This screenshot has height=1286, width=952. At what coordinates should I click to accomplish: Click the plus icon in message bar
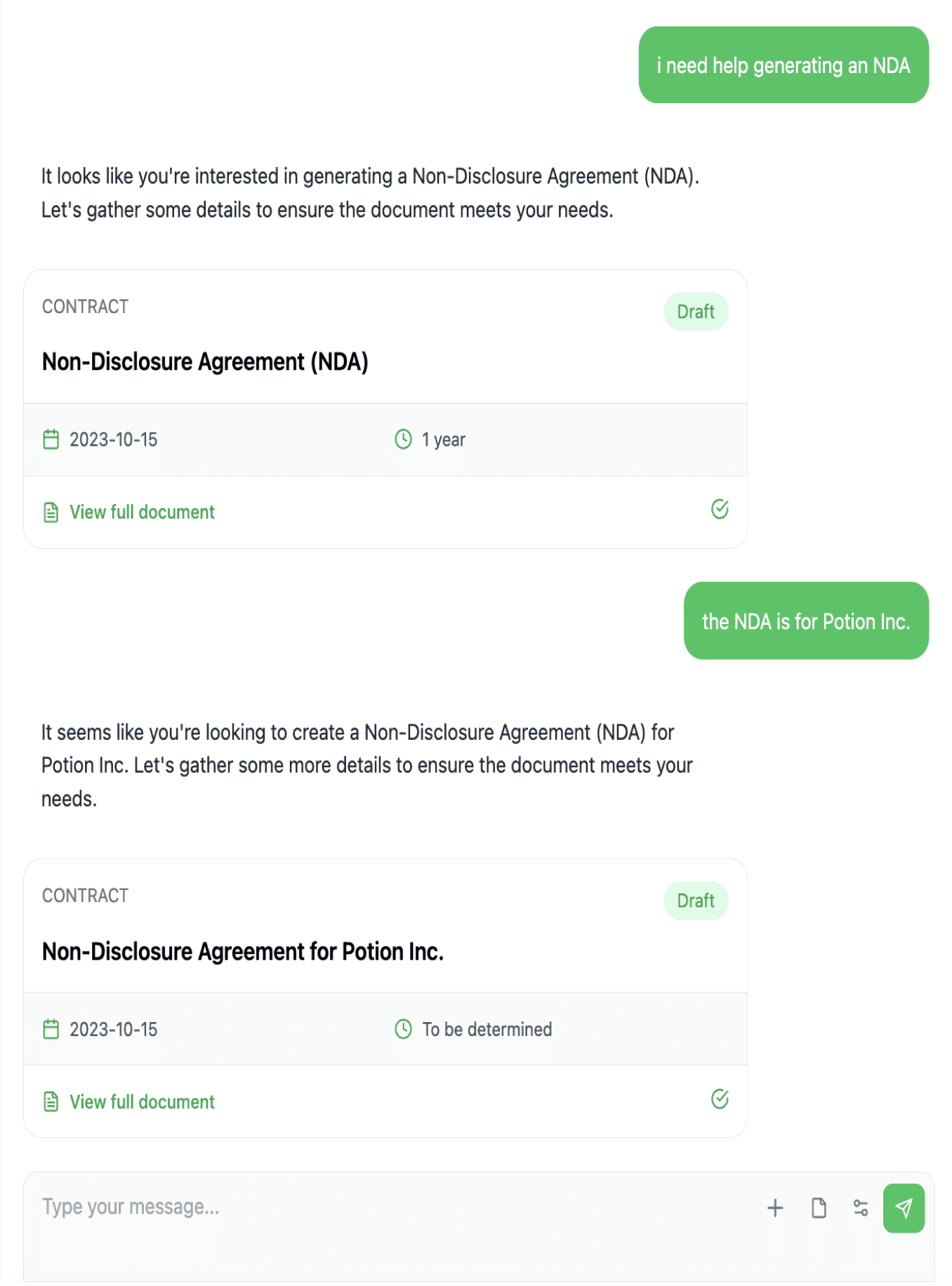pyautogui.click(x=774, y=1207)
